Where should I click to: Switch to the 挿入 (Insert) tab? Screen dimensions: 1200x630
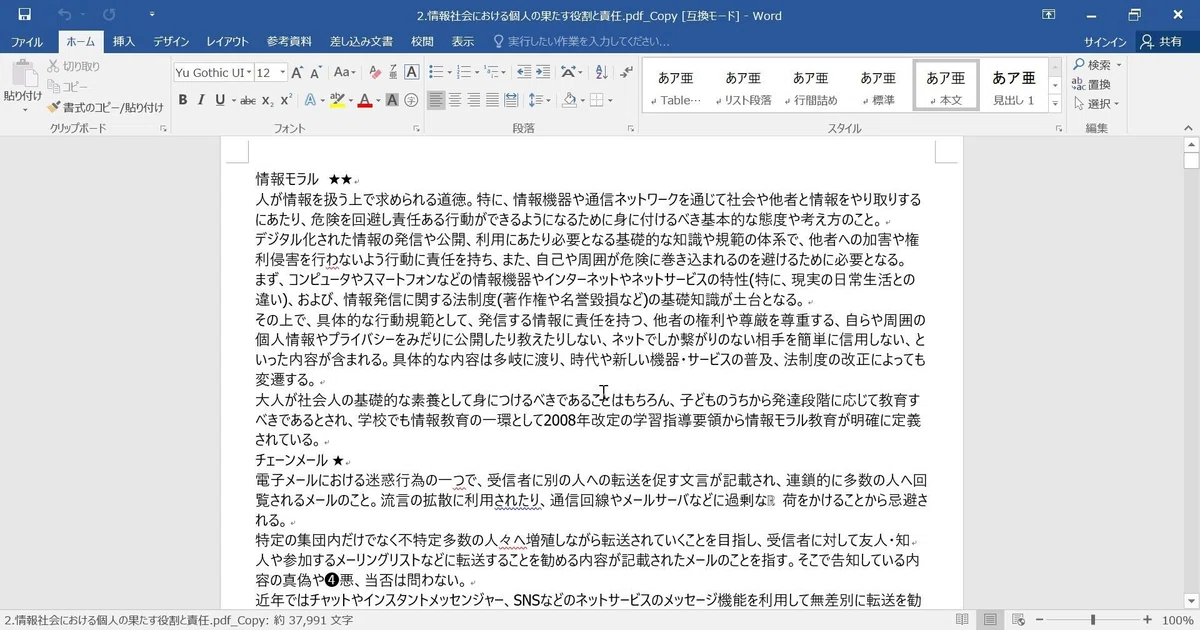(124, 42)
